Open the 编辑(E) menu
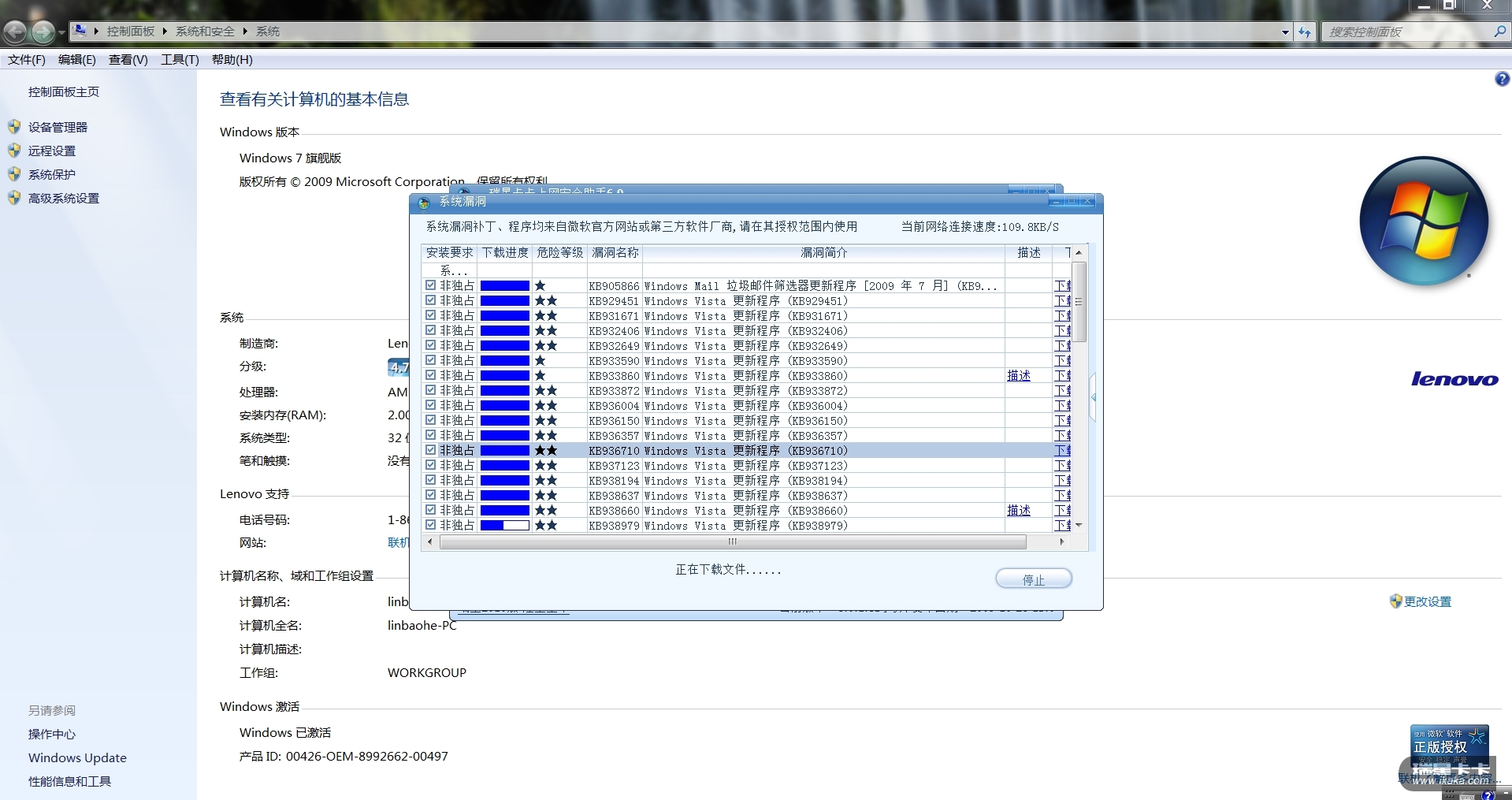 (77, 60)
